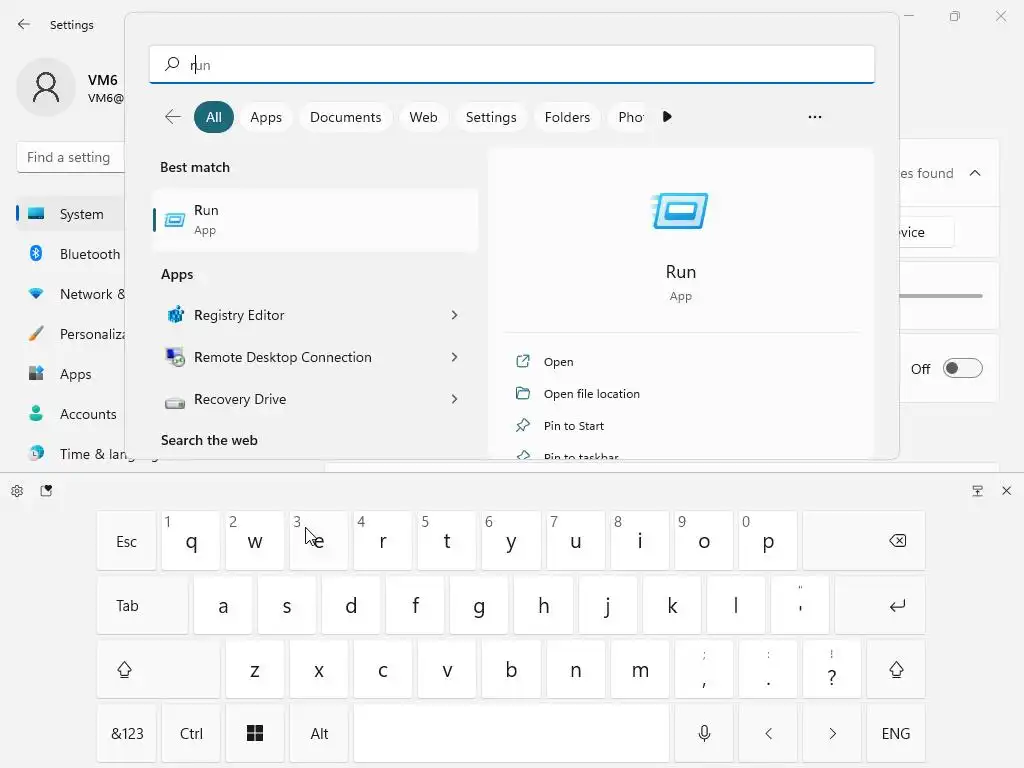Tap the &123 symbols key
Screen dimensions: 1024x768
pos(127,733)
